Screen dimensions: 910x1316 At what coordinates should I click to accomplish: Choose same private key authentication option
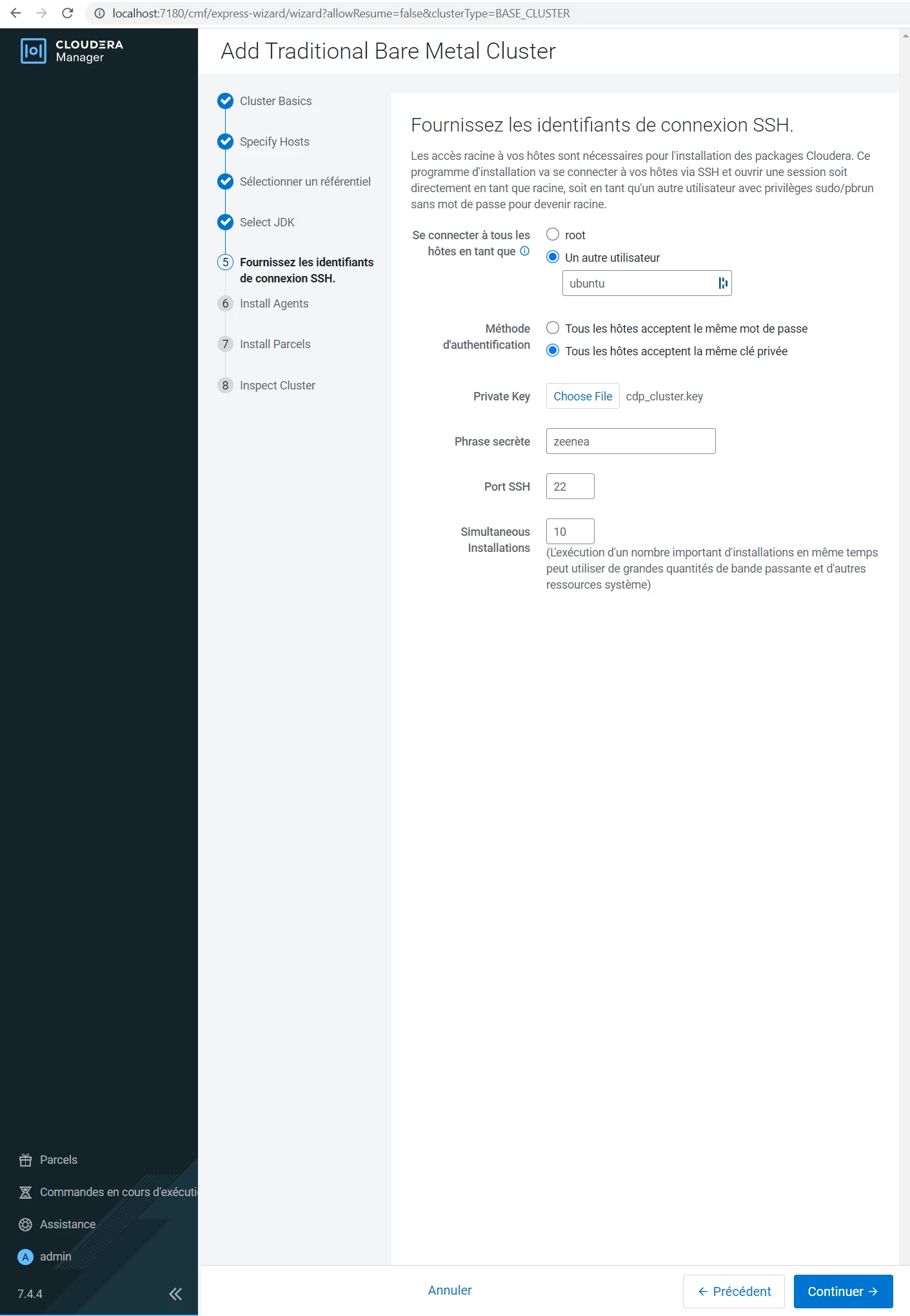(553, 350)
